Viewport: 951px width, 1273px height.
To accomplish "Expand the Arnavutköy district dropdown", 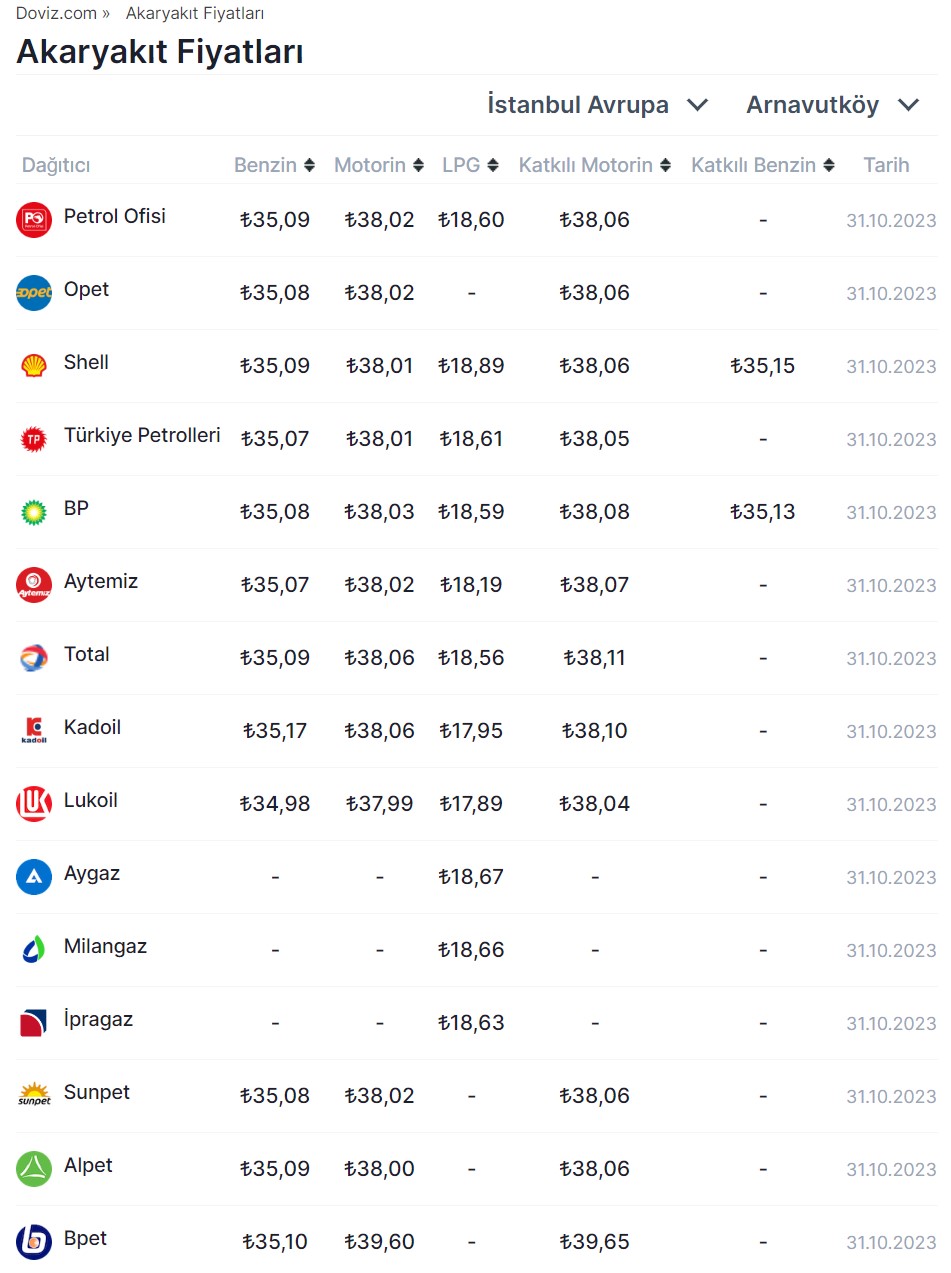I will pyautogui.click(x=832, y=105).
